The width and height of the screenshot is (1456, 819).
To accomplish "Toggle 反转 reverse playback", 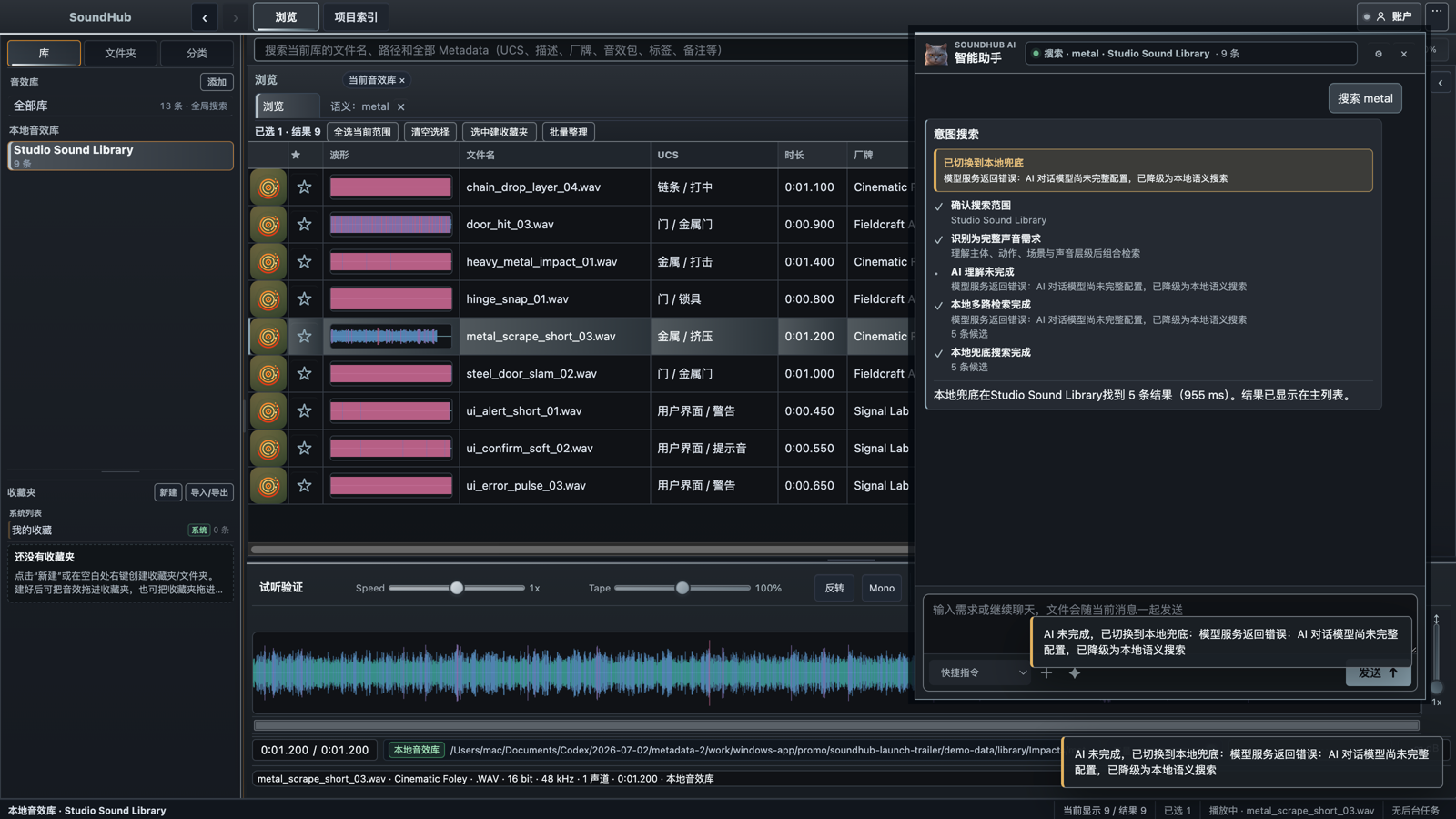I will pos(834,589).
